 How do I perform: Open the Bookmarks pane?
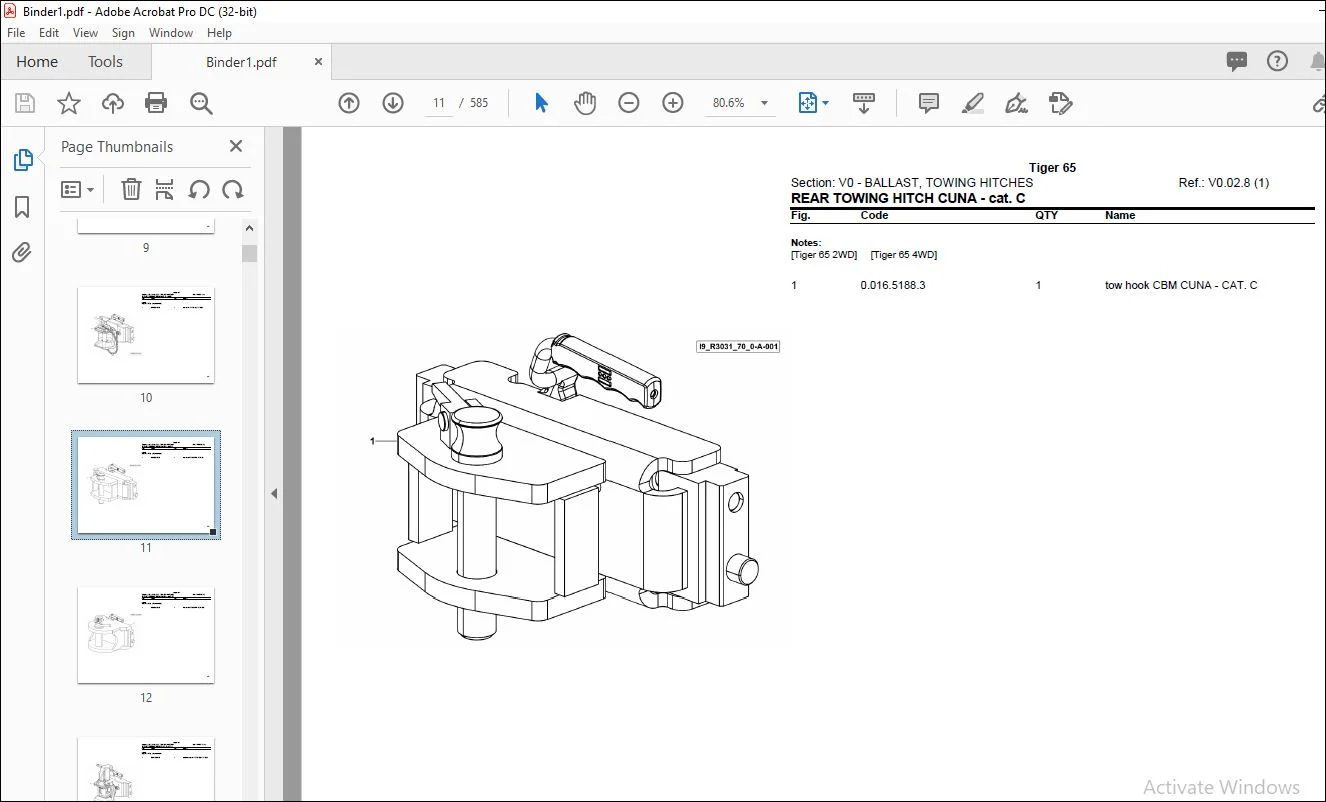click(x=22, y=207)
